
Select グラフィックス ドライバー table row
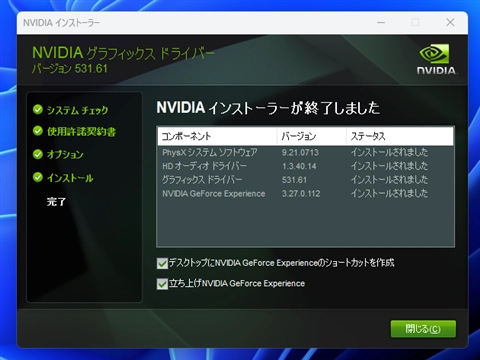[305, 180]
